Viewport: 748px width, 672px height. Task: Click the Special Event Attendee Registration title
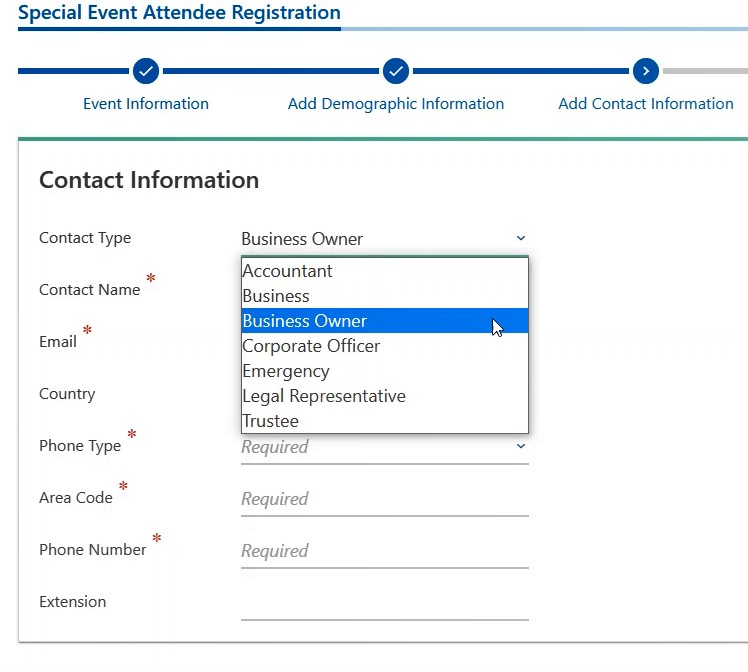pos(179,13)
